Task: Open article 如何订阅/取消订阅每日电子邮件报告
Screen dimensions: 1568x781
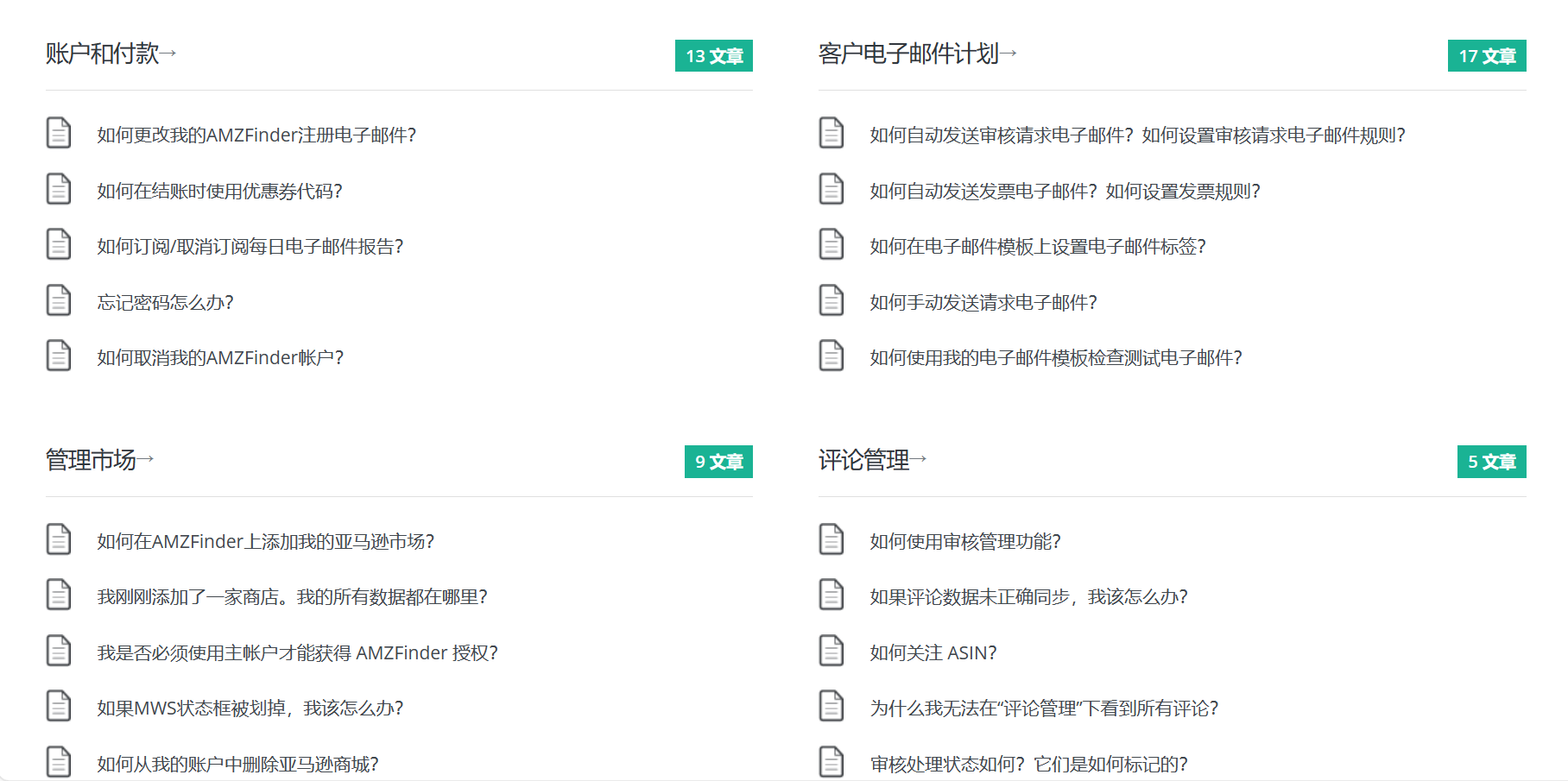Action: point(250,247)
